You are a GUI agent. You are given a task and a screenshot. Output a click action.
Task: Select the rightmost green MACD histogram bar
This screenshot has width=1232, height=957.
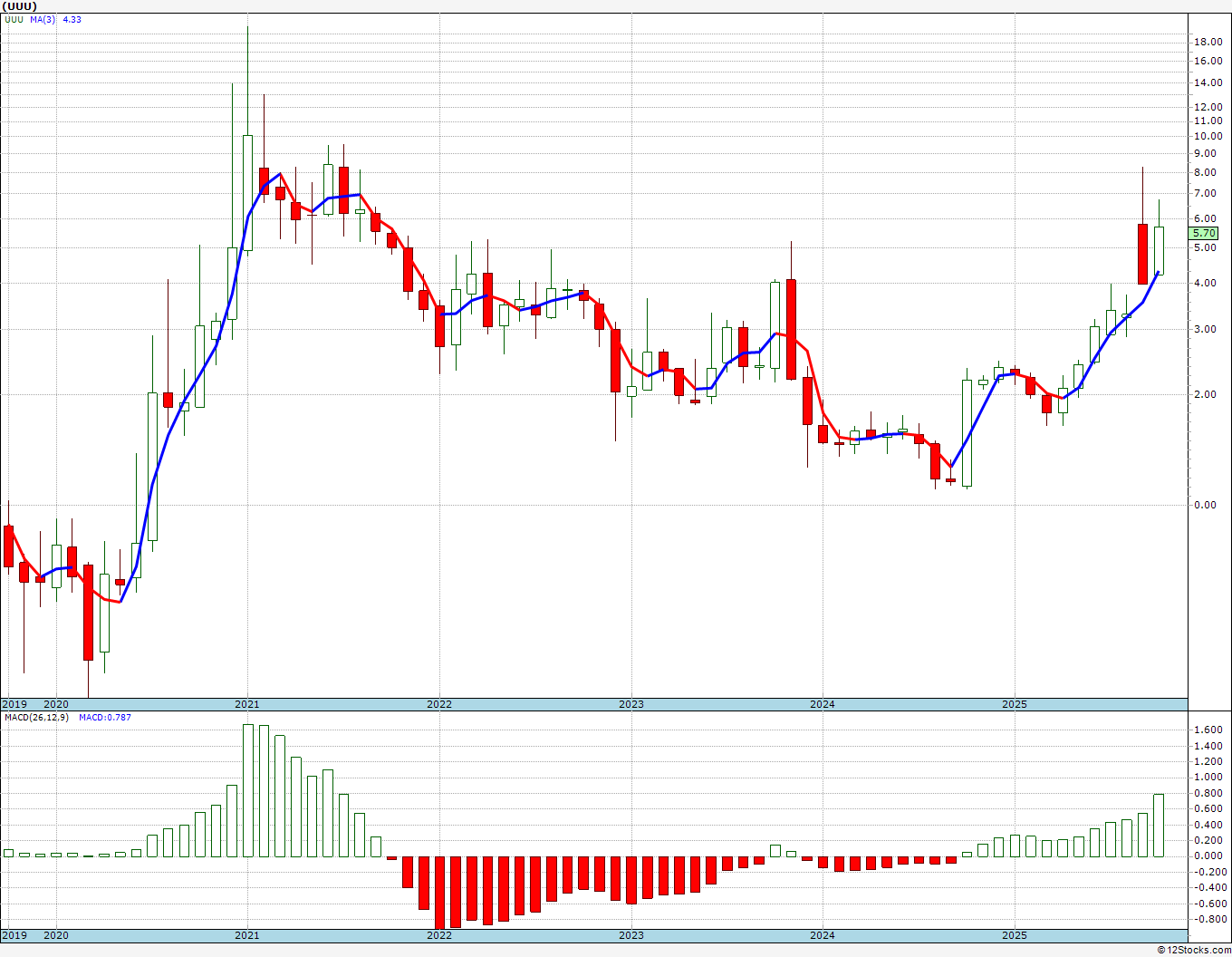[x=1159, y=825]
